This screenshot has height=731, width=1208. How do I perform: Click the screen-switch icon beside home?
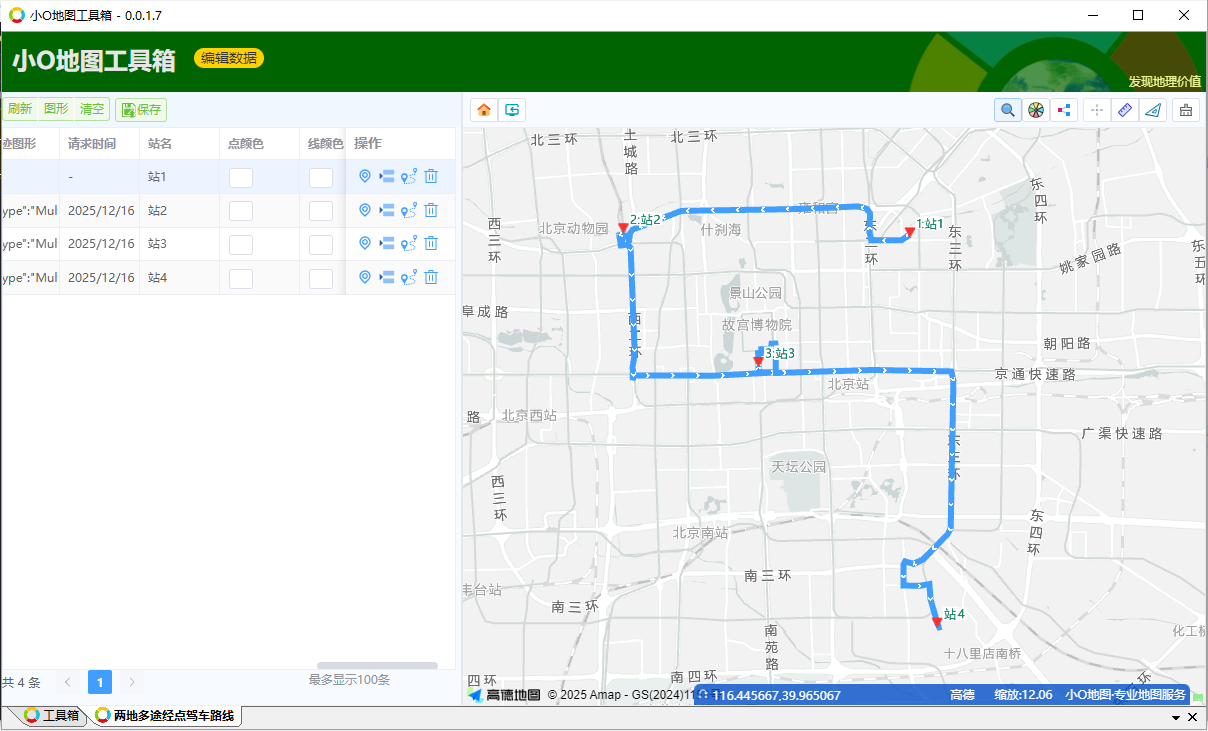click(512, 110)
